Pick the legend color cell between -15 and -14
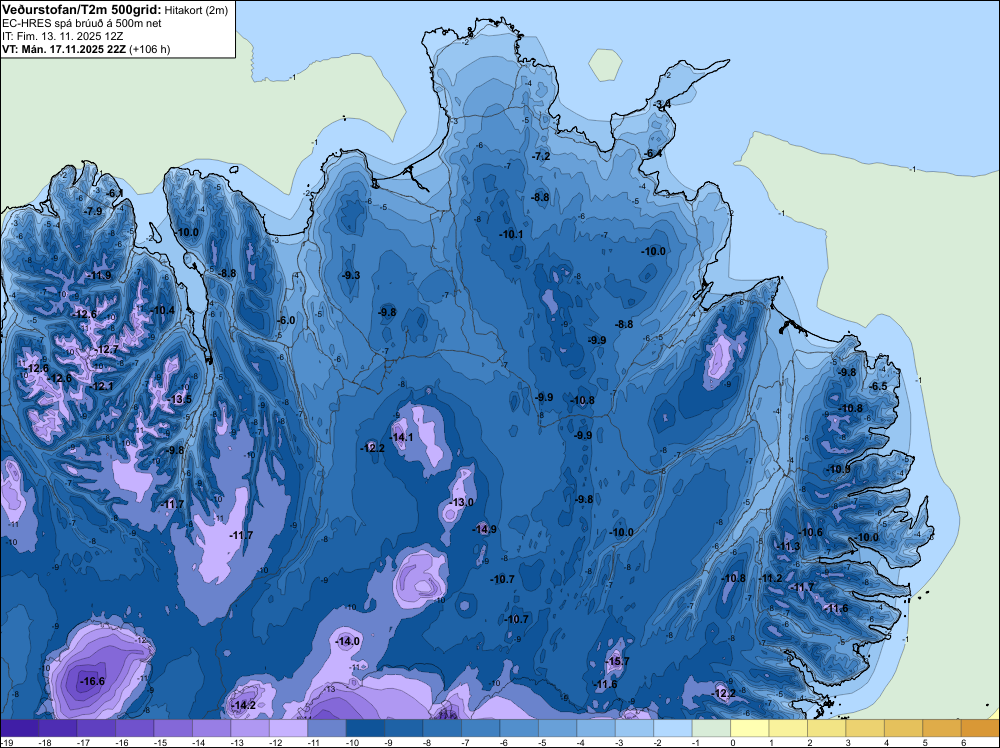 pyautogui.click(x=173, y=728)
